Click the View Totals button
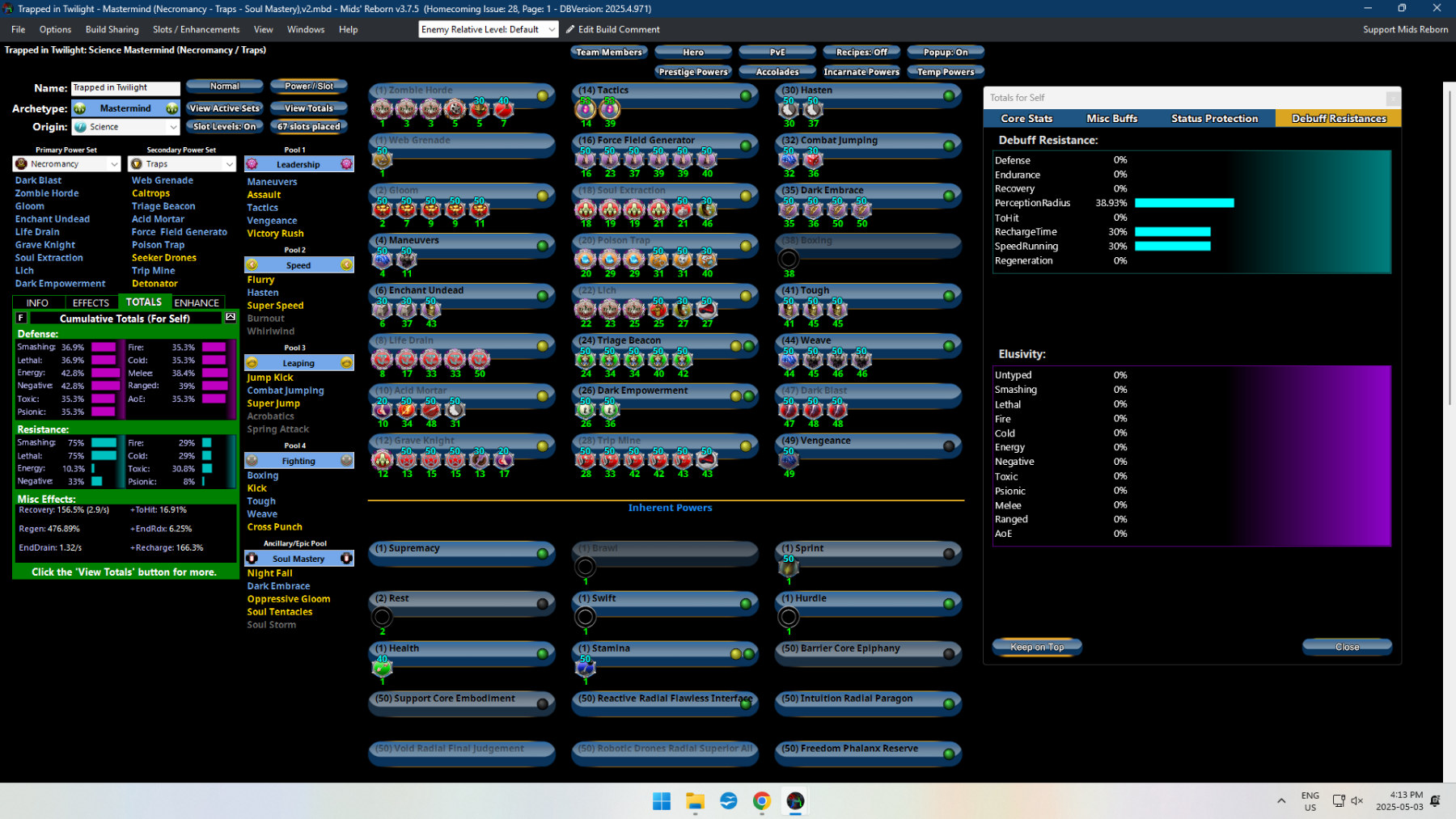 click(308, 108)
